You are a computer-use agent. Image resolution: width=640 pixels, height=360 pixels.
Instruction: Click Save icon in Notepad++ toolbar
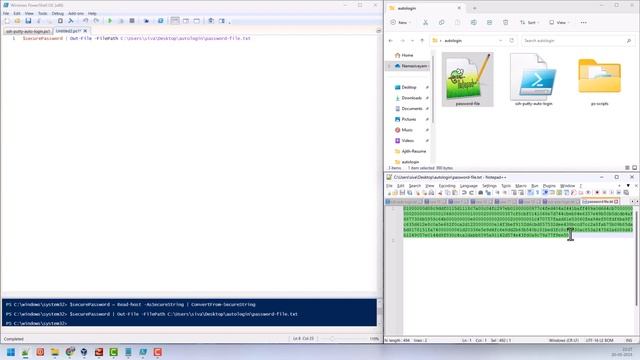[x=402, y=193]
